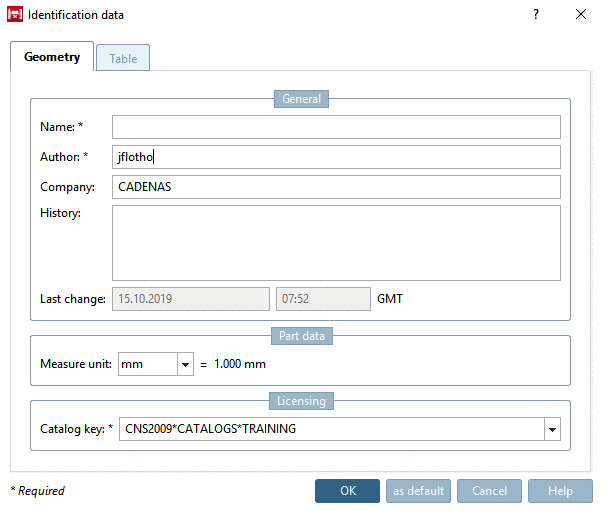The height and width of the screenshot is (511, 603).
Task: Close the Identification data dialog
Action: [x=581, y=15]
